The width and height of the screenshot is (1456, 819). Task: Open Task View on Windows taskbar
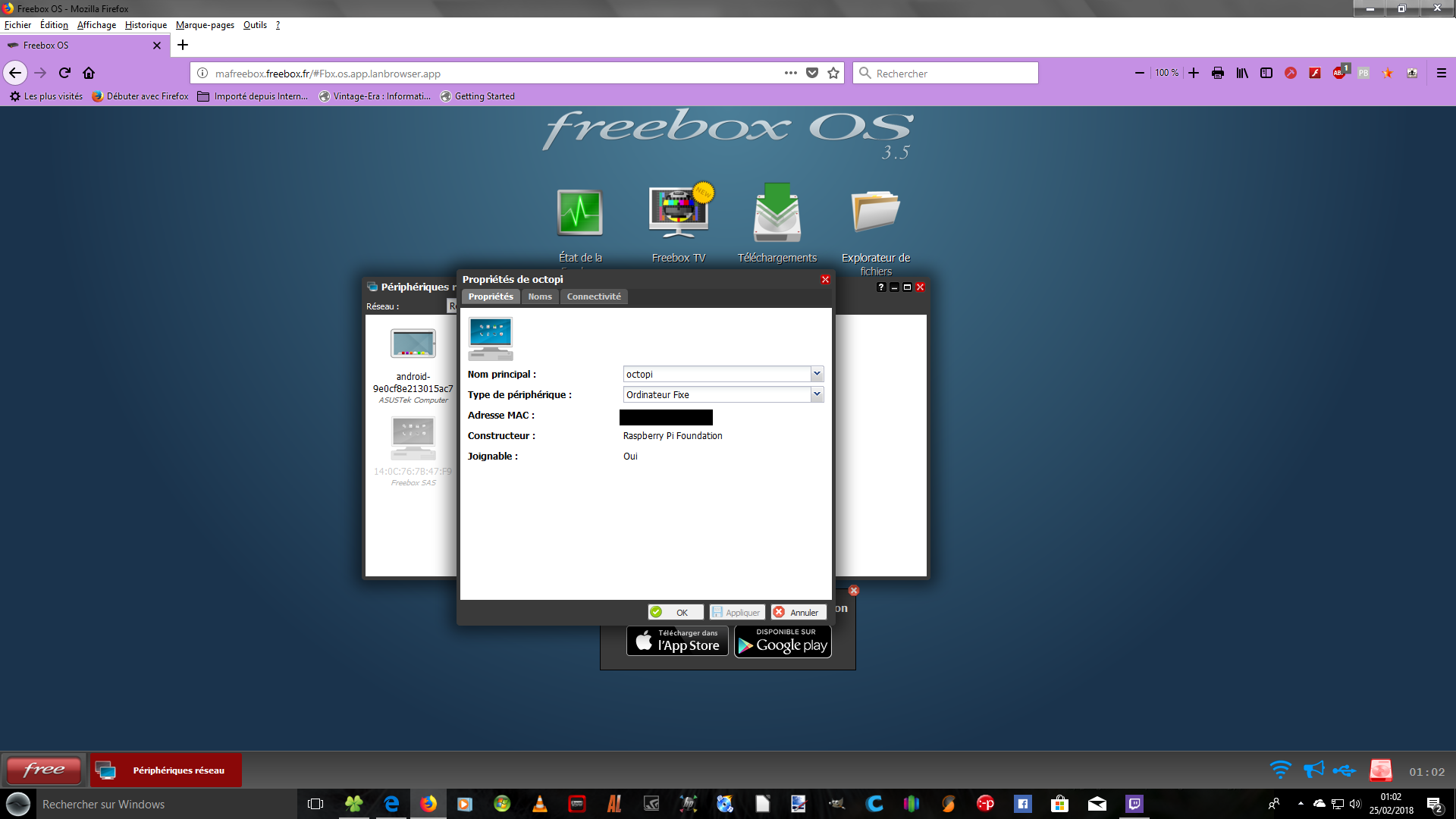point(315,804)
